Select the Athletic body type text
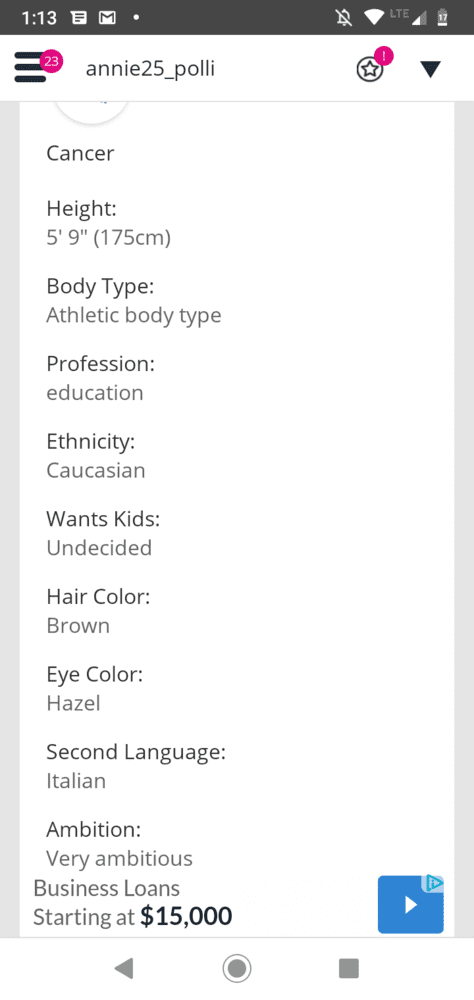This screenshot has height=1000, width=474. point(134,315)
